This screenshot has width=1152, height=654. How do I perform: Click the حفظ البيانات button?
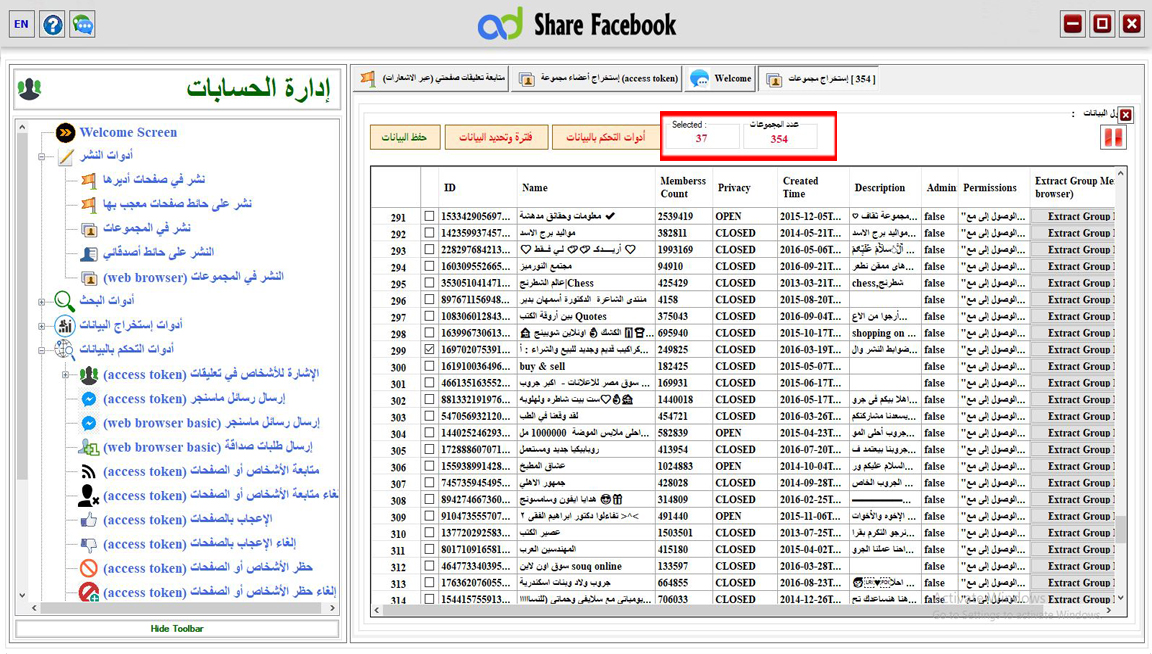[x=404, y=137]
